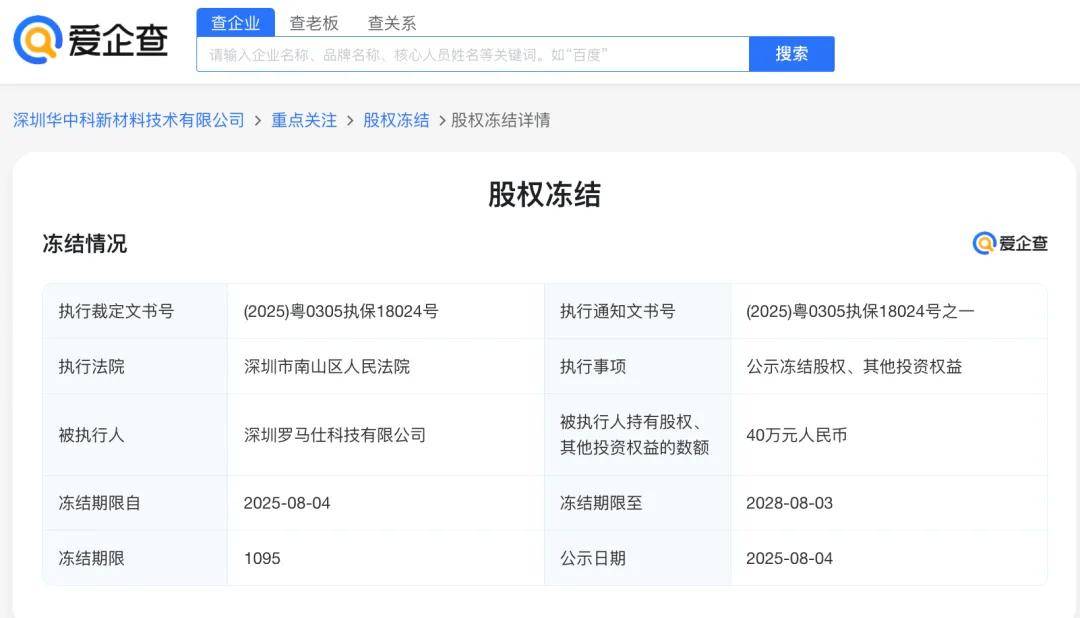Click the 冻结期限 label in last row
1080x618 pixels.
(x=92, y=558)
